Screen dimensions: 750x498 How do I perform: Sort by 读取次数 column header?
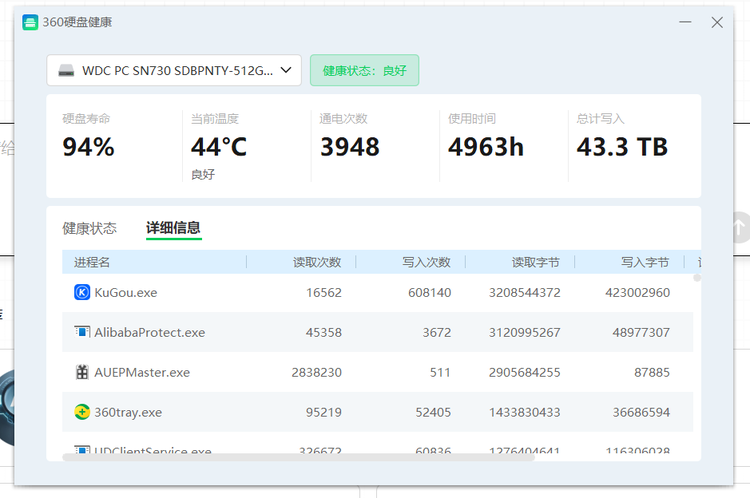316,262
